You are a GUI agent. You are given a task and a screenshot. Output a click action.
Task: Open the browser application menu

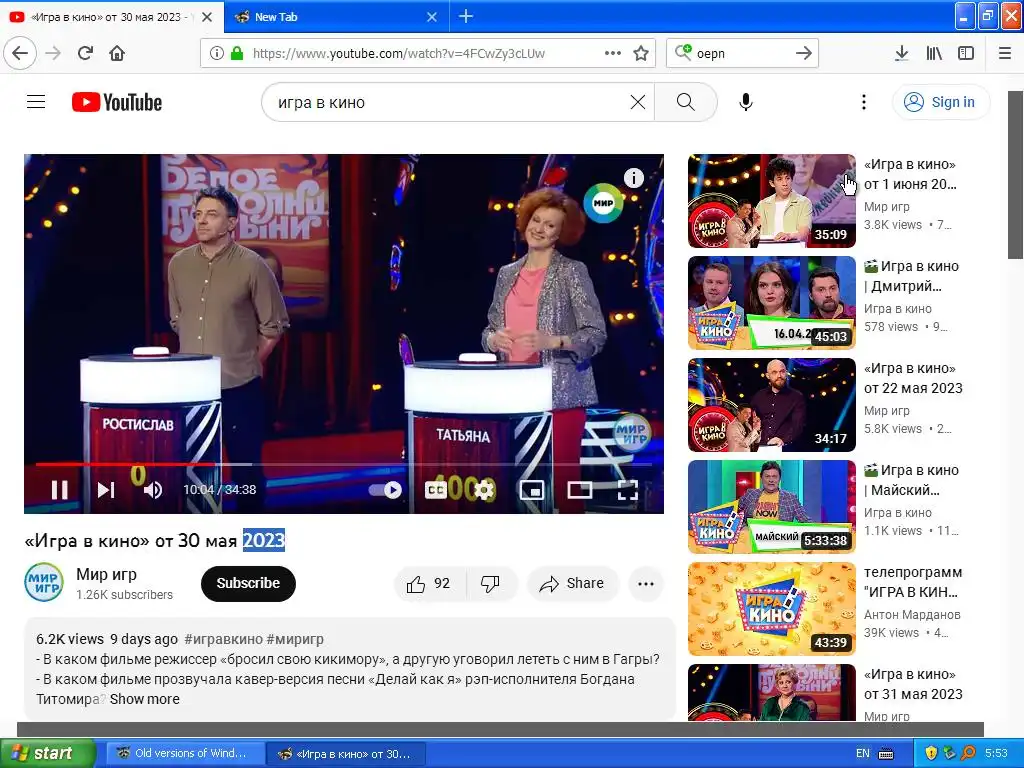point(1005,53)
